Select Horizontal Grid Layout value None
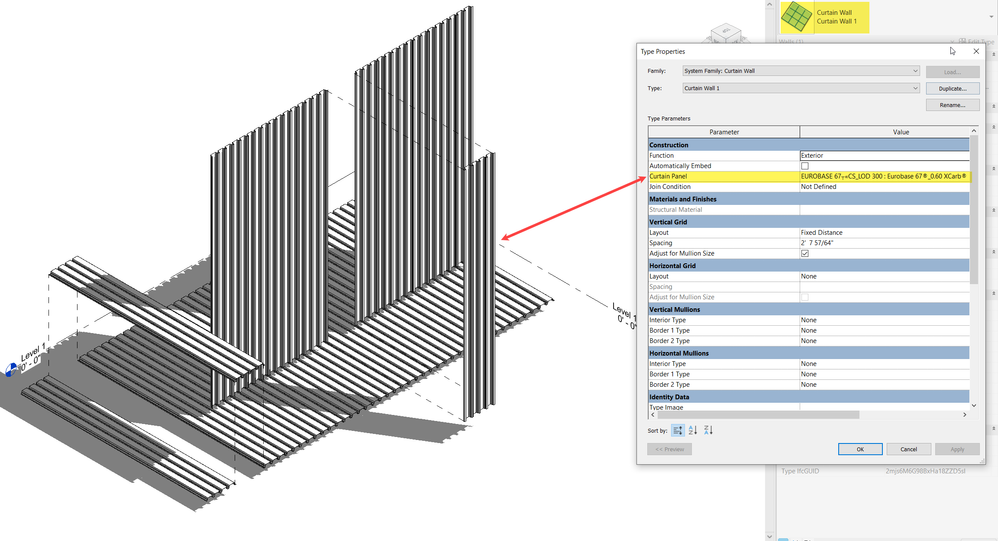The height and width of the screenshot is (541, 998). click(x=885, y=276)
